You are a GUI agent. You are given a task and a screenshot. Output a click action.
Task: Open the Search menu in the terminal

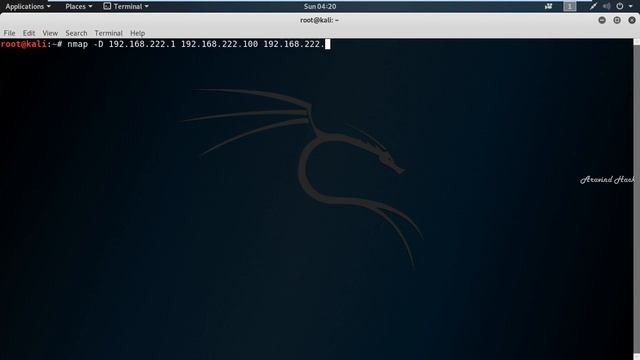tap(76, 33)
